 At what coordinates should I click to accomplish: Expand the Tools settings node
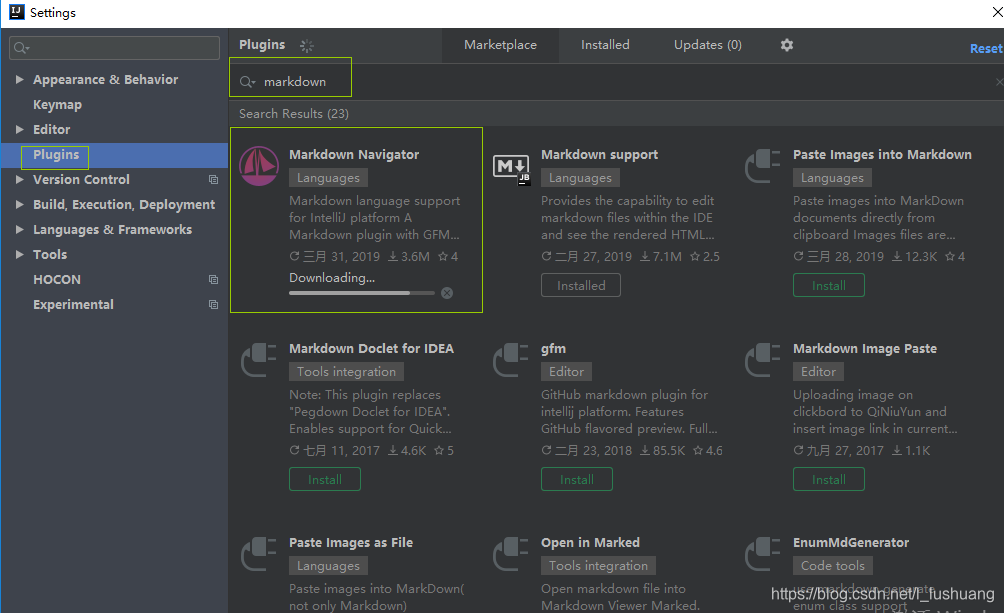pos(19,254)
